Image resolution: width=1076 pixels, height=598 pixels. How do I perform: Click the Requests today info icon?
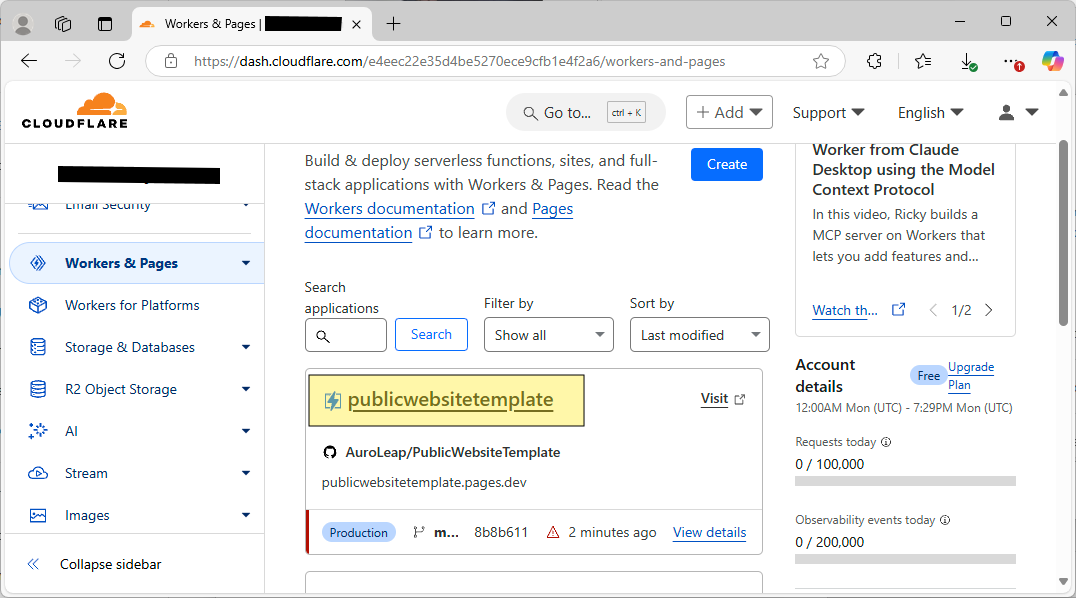(x=886, y=442)
